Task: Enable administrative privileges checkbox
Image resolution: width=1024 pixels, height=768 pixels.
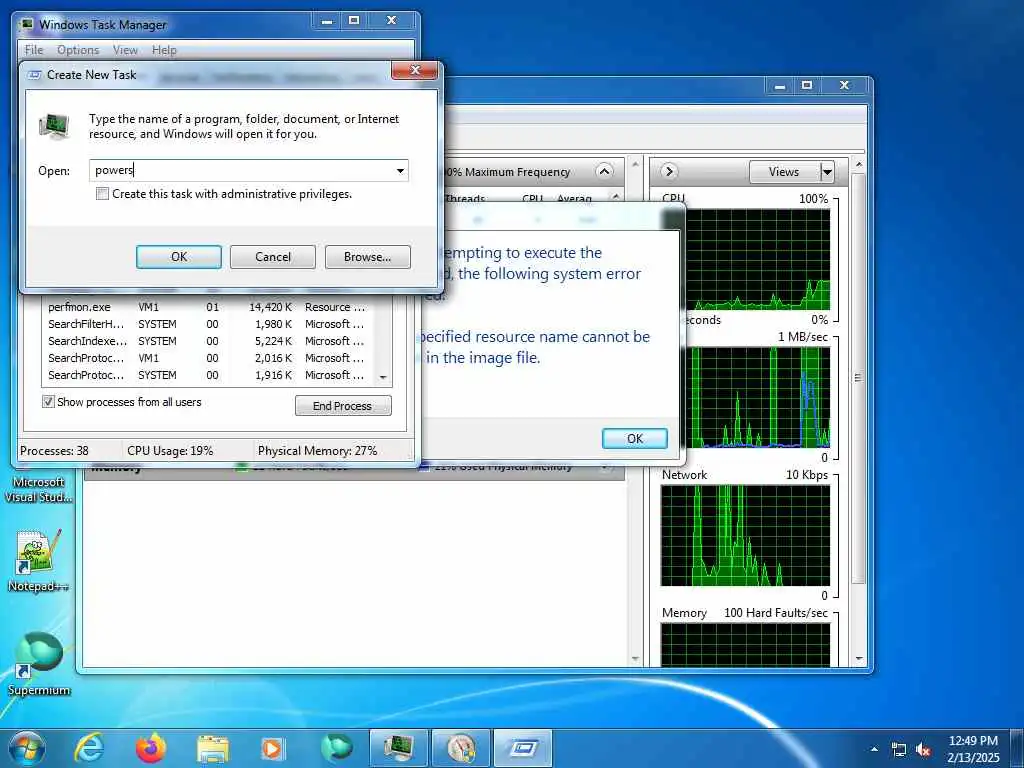Action: pyautogui.click(x=102, y=194)
